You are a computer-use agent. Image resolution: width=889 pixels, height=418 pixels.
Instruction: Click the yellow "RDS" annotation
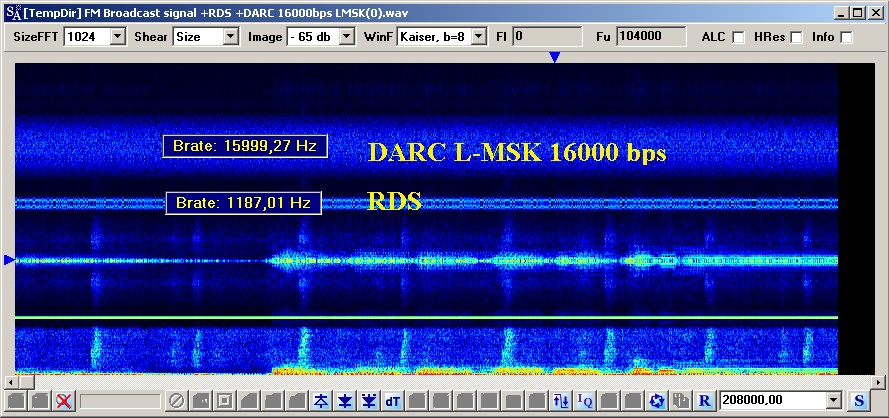click(395, 201)
